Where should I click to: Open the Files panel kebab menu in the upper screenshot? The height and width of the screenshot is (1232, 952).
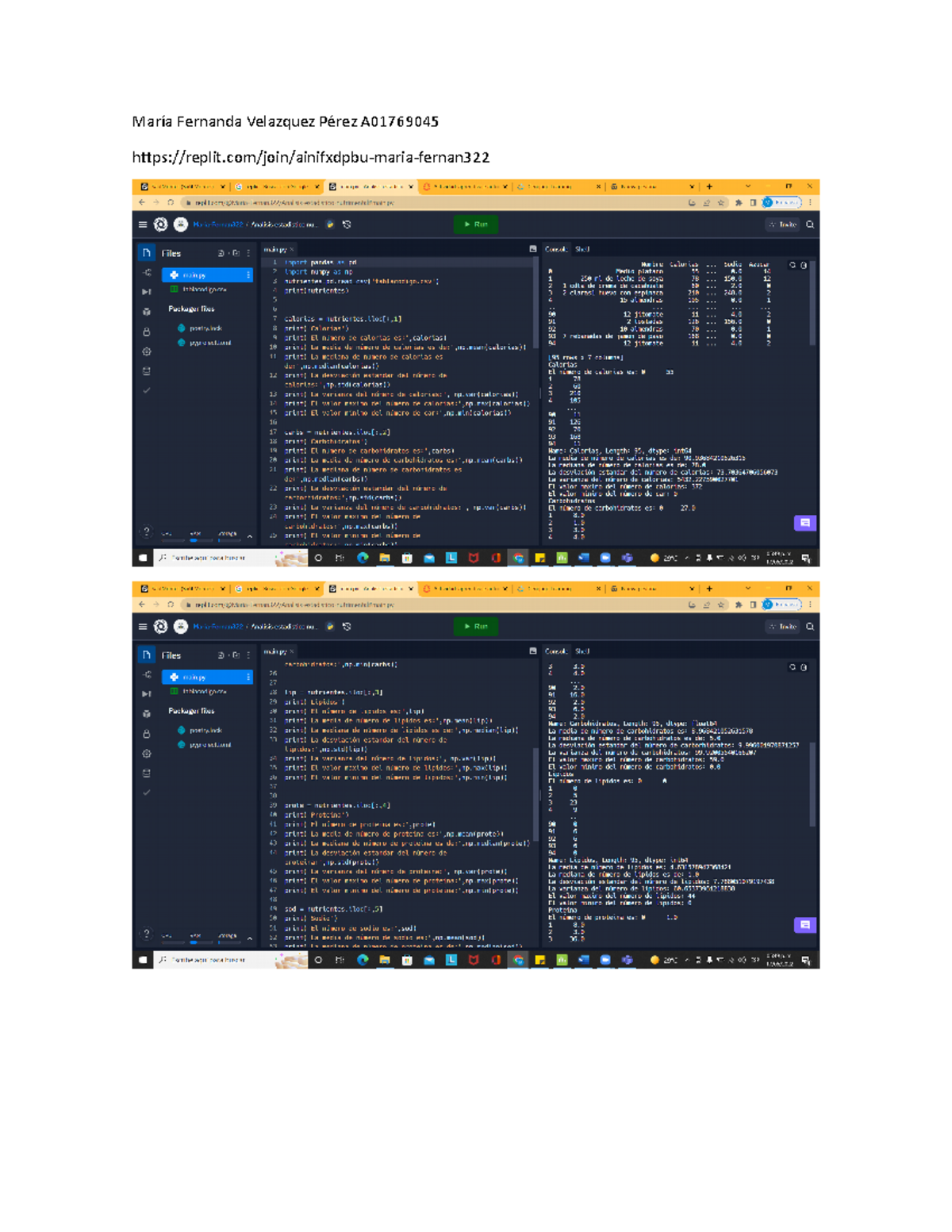[x=248, y=253]
